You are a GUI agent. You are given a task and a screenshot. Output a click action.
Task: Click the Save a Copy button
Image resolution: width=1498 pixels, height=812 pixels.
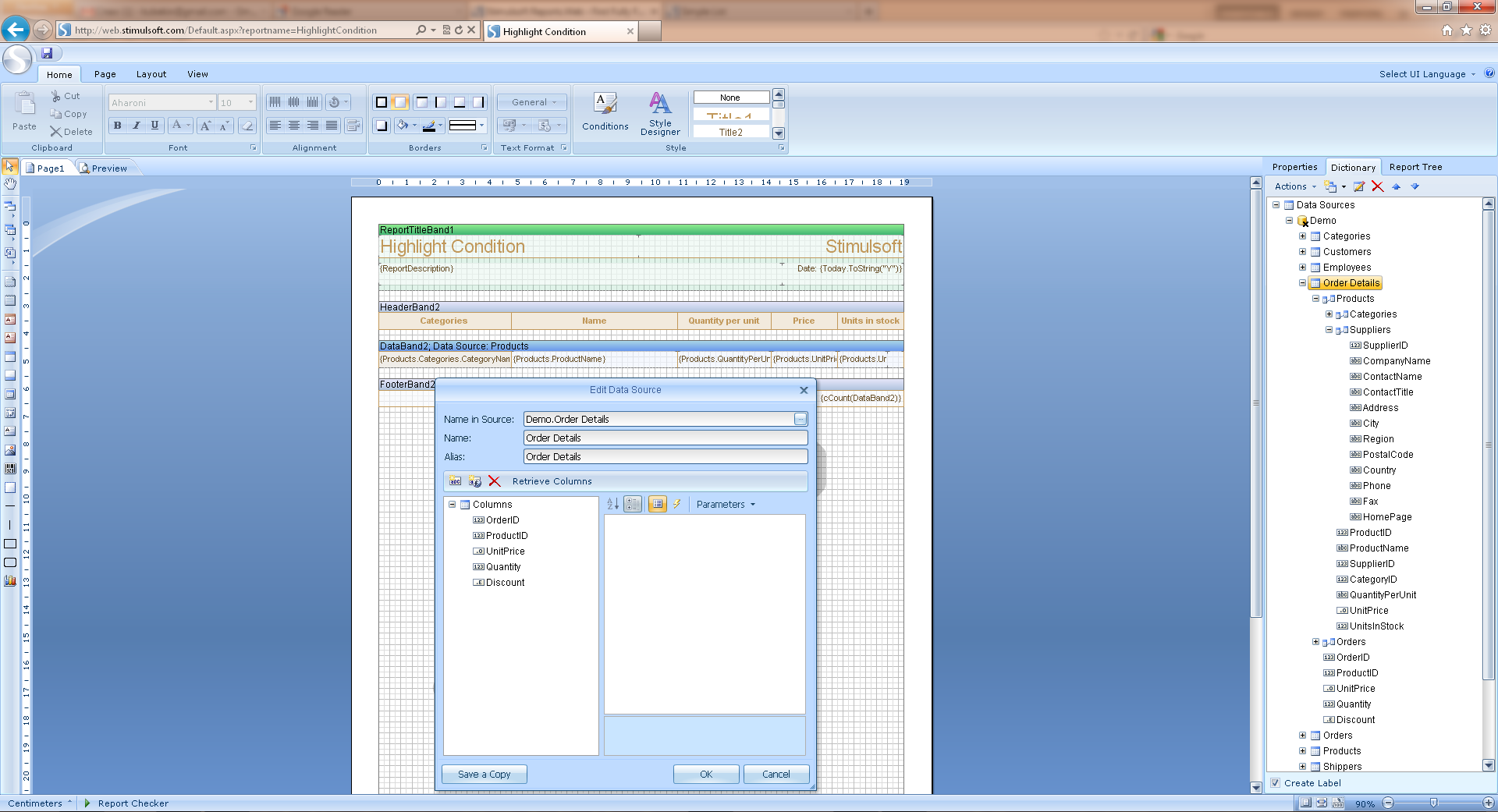click(485, 775)
